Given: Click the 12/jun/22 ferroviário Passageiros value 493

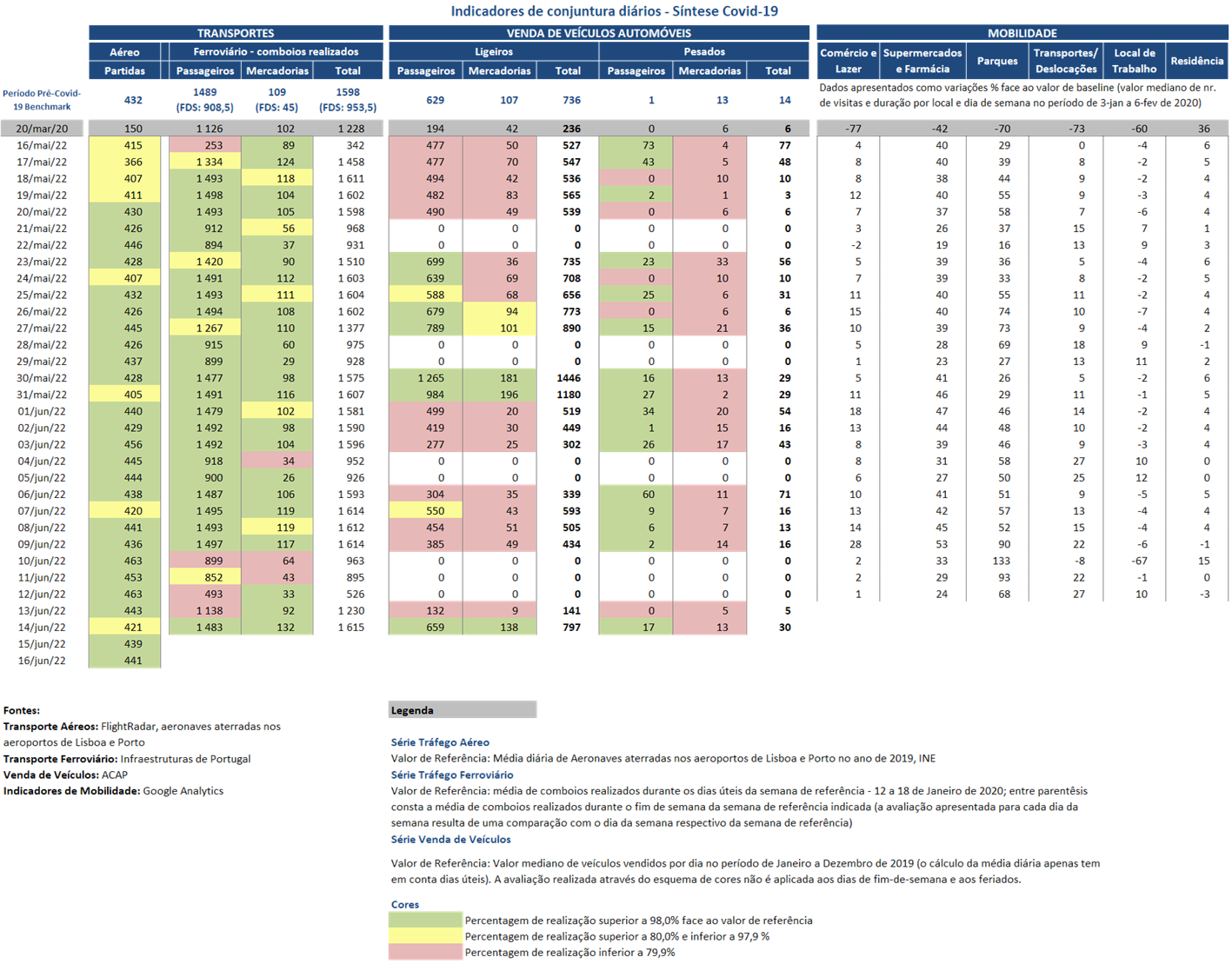Looking at the screenshot, I should (205, 595).
